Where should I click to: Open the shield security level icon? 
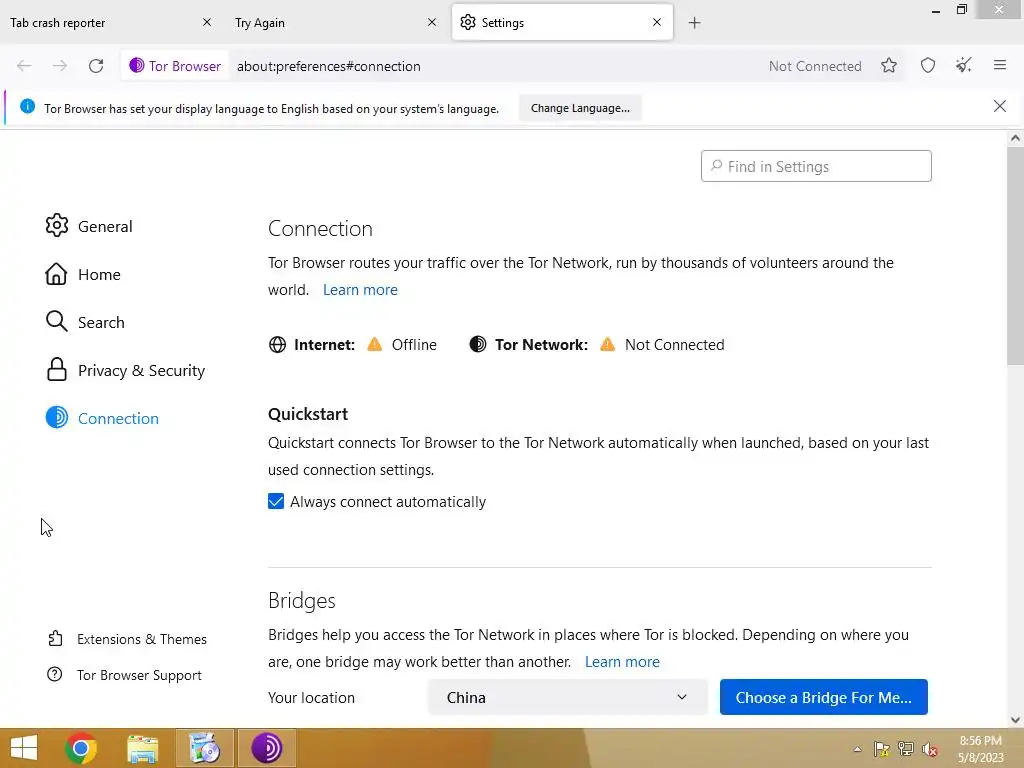click(x=927, y=65)
